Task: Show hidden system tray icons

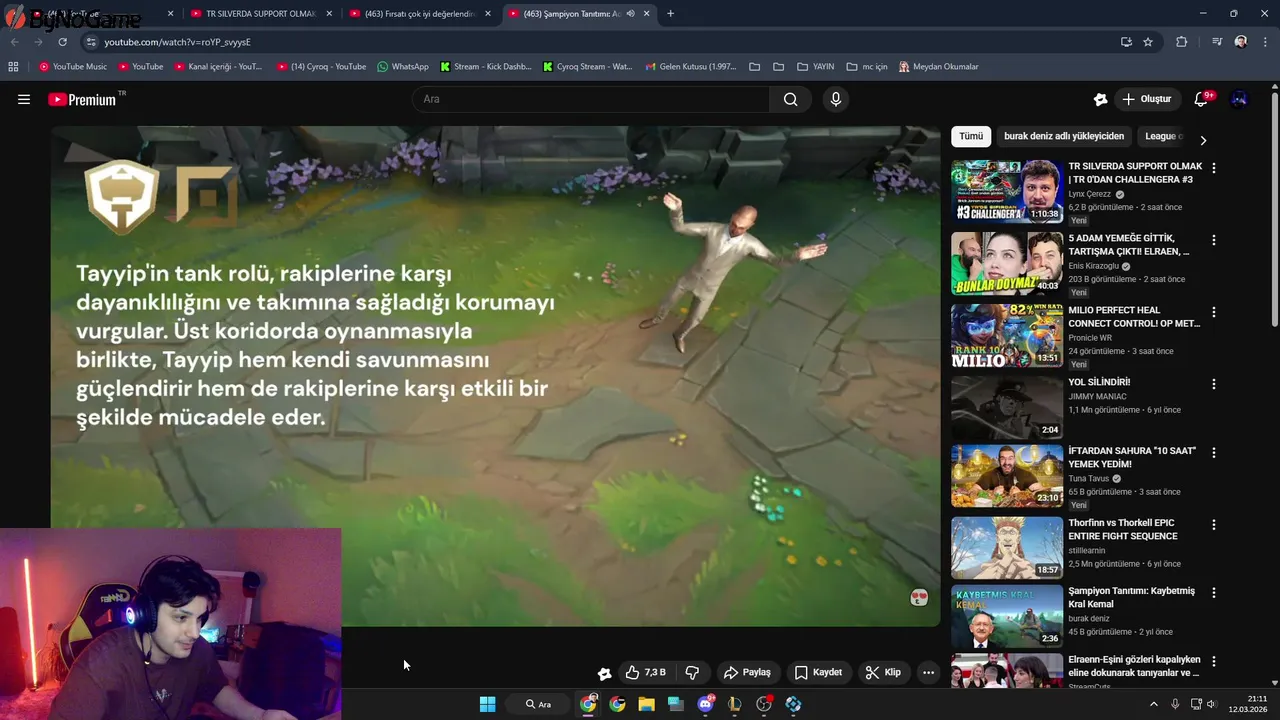Action: click(x=1153, y=704)
